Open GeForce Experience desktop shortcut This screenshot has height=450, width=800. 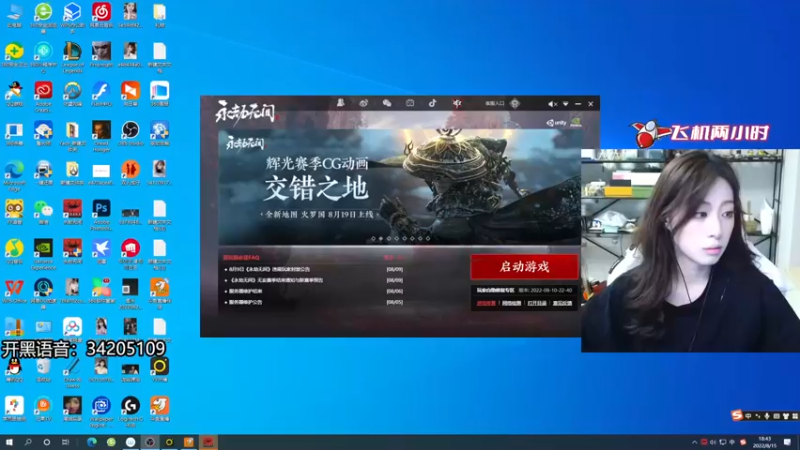43,254
